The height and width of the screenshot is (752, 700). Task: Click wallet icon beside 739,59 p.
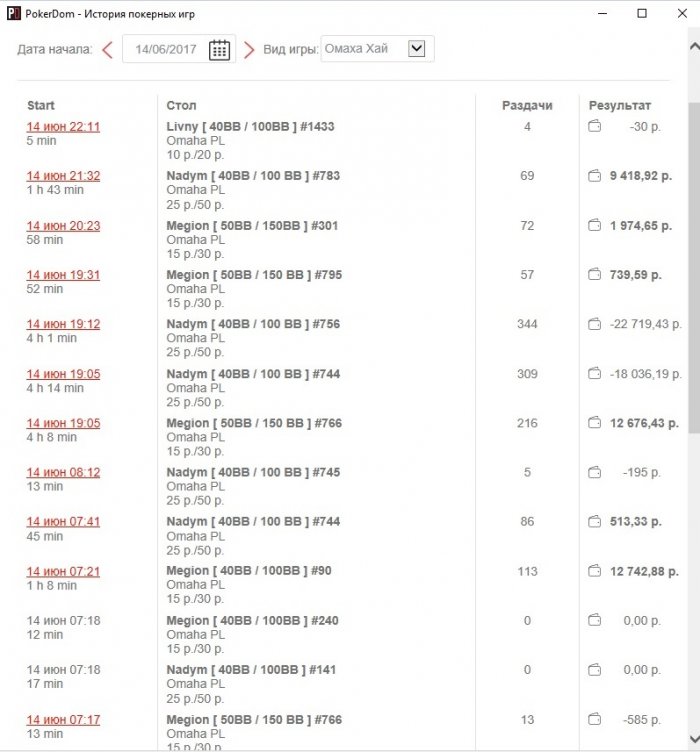(x=595, y=275)
